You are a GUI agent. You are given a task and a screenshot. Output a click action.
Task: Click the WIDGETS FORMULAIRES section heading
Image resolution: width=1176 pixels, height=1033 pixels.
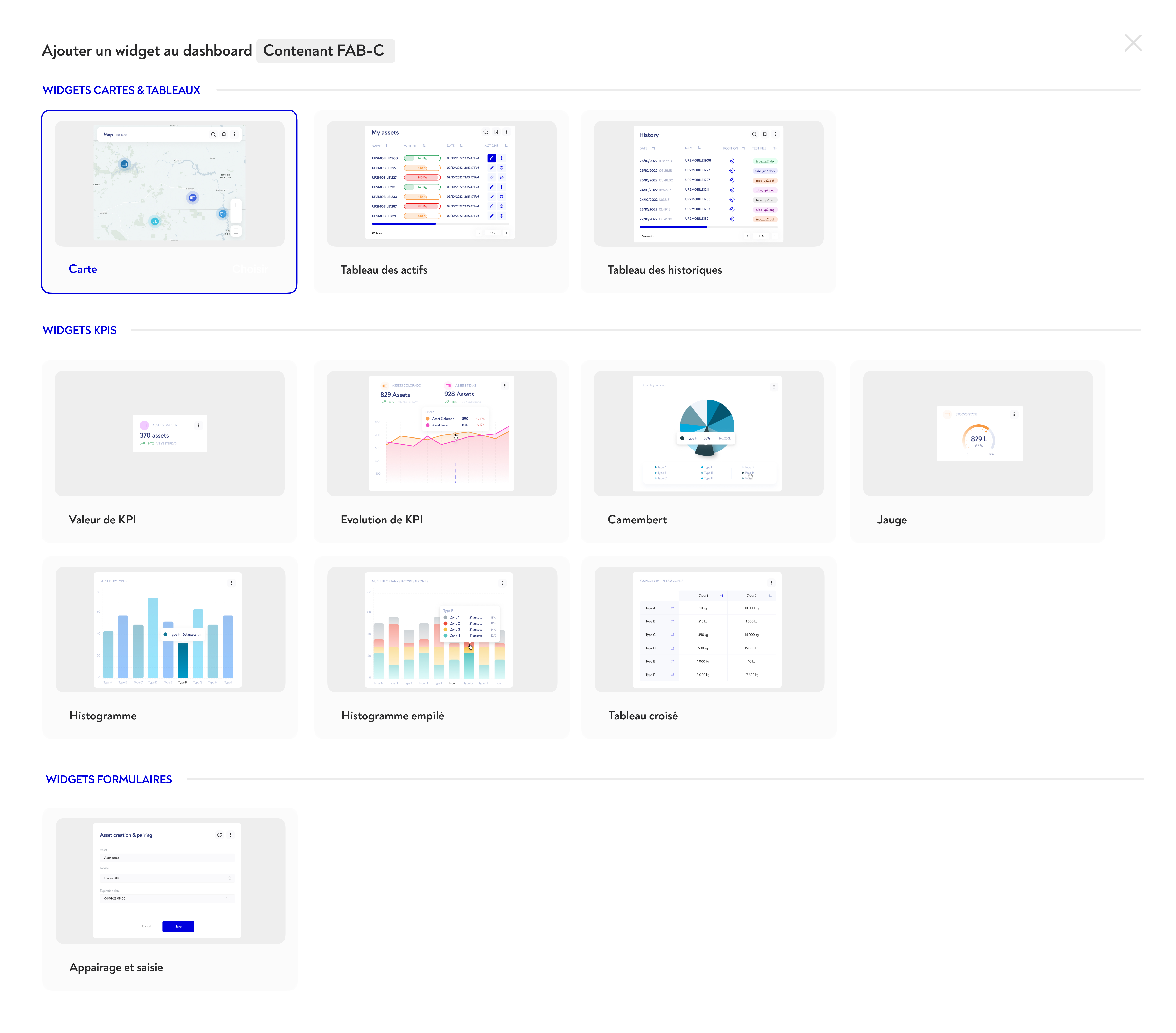[109, 780]
